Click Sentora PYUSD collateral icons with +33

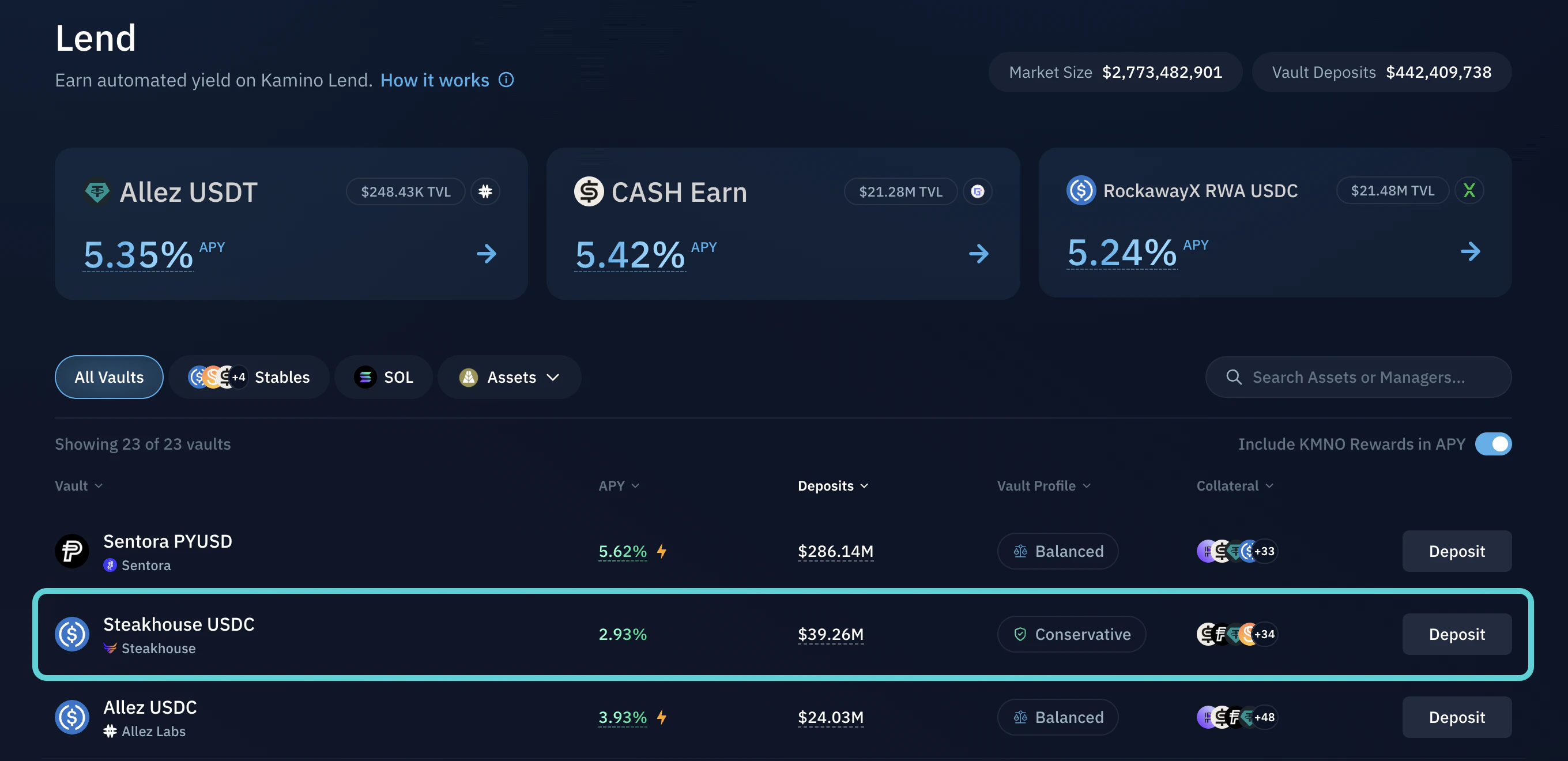click(1237, 551)
